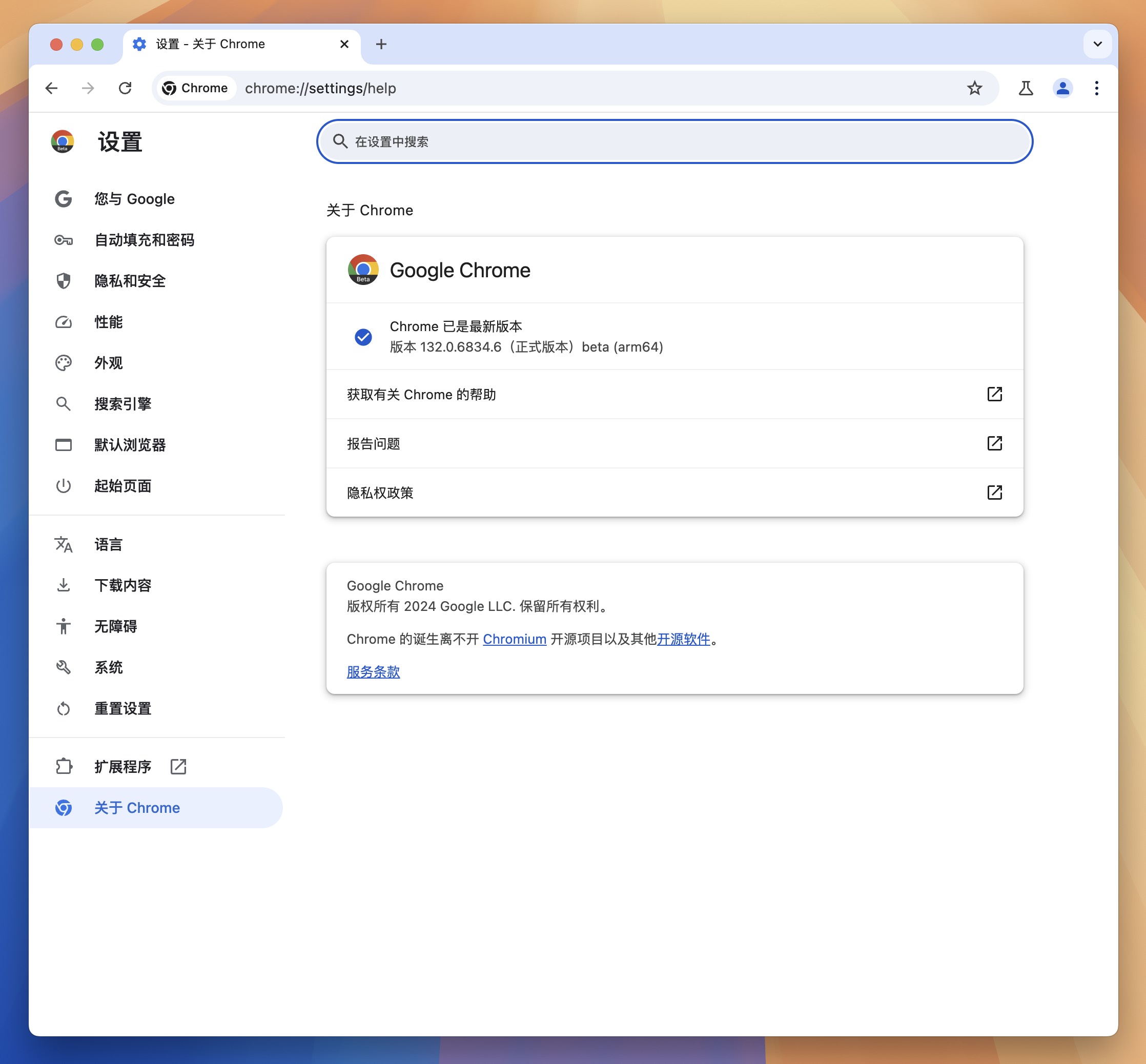Click external link icon beside 扩展程序
1146x1064 pixels.
tap(178, 767)
